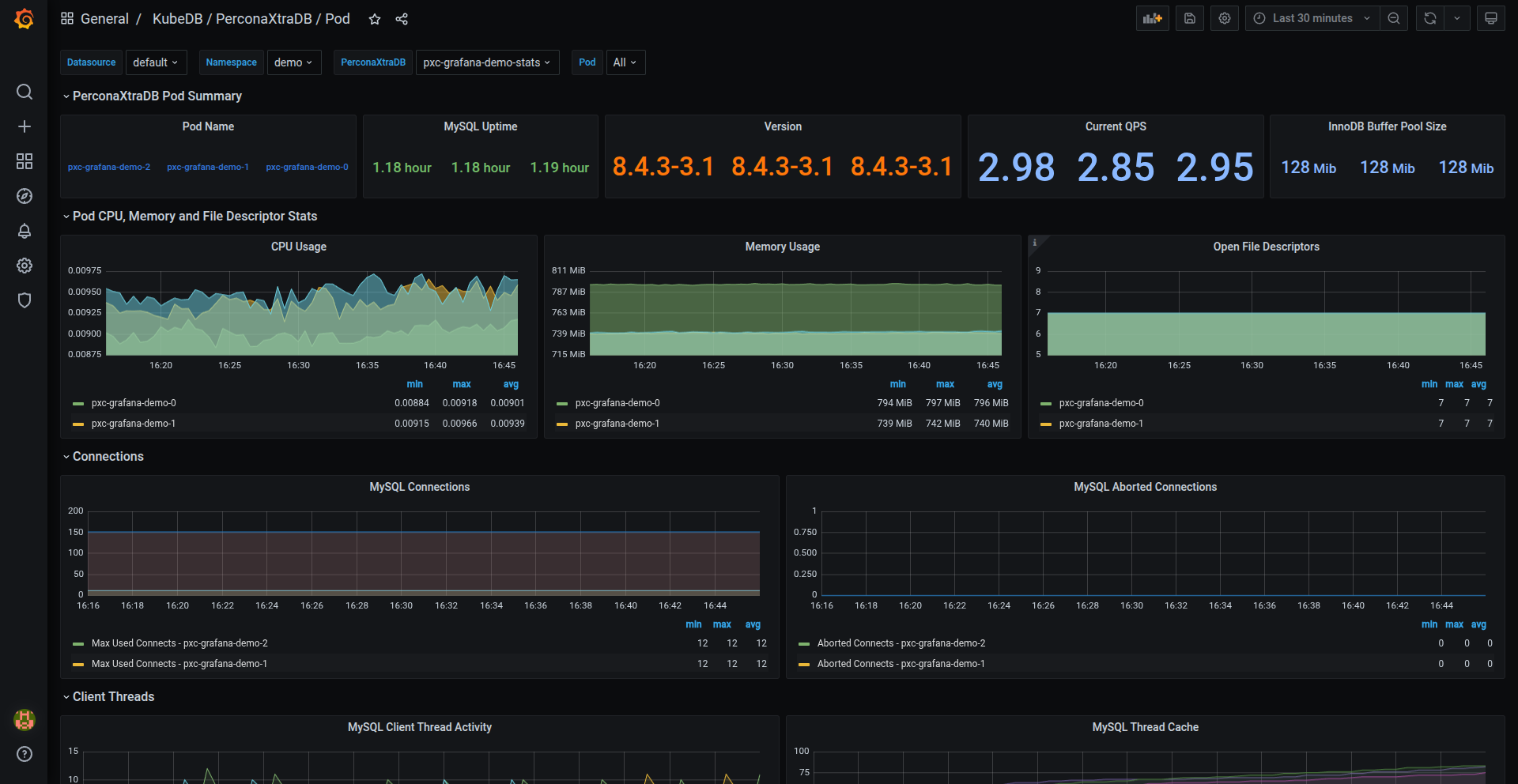
Task: Click the Add panel icon
Action: coord(1153,18)
